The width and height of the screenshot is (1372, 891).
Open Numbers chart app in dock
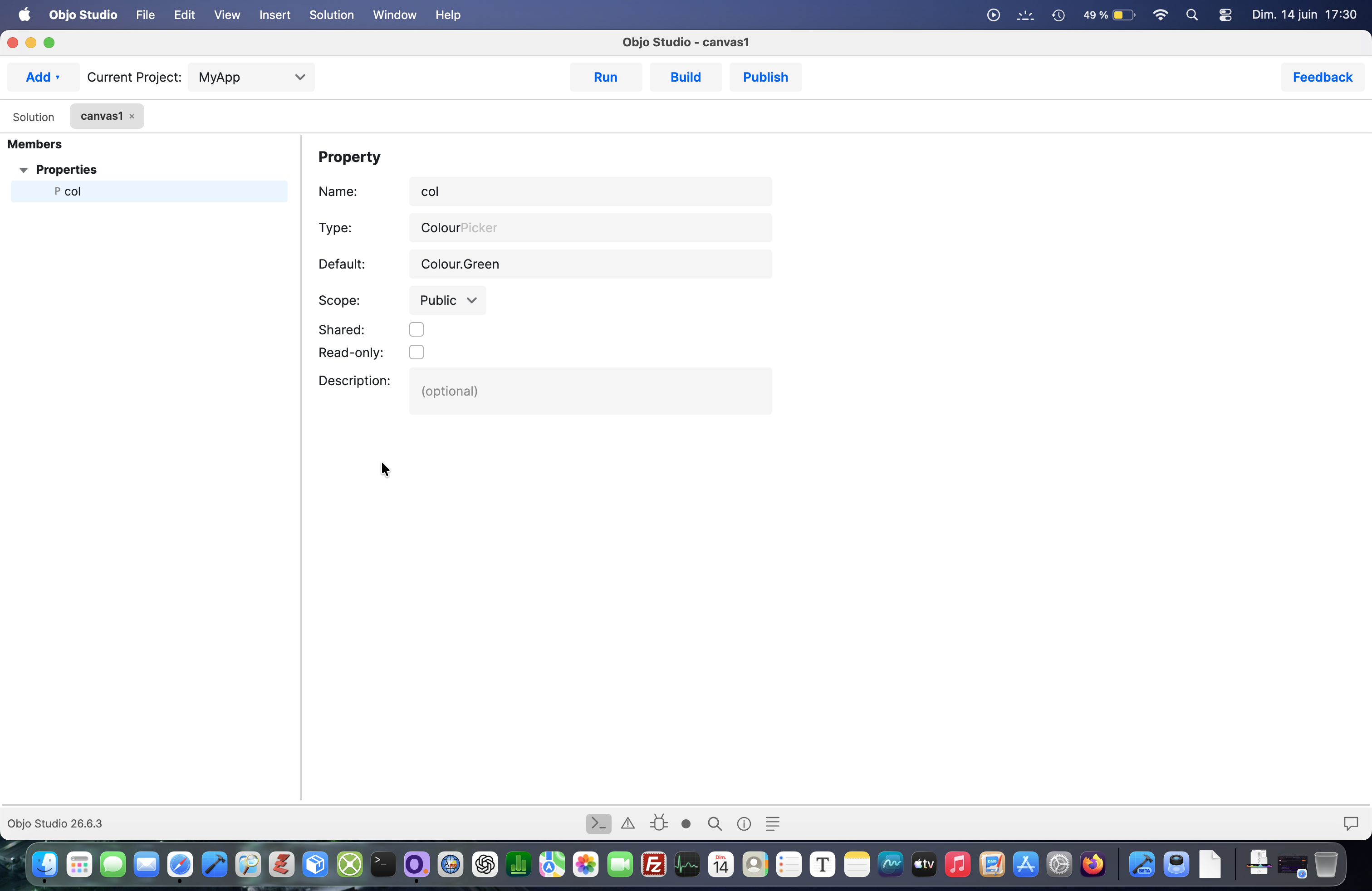tap(518, 865)
